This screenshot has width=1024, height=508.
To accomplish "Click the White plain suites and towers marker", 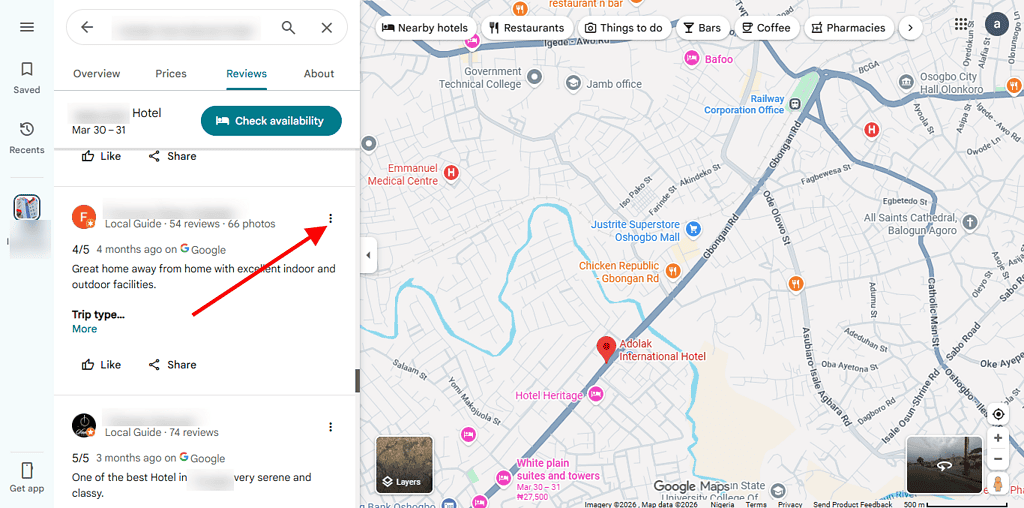I will pos(504,477).
